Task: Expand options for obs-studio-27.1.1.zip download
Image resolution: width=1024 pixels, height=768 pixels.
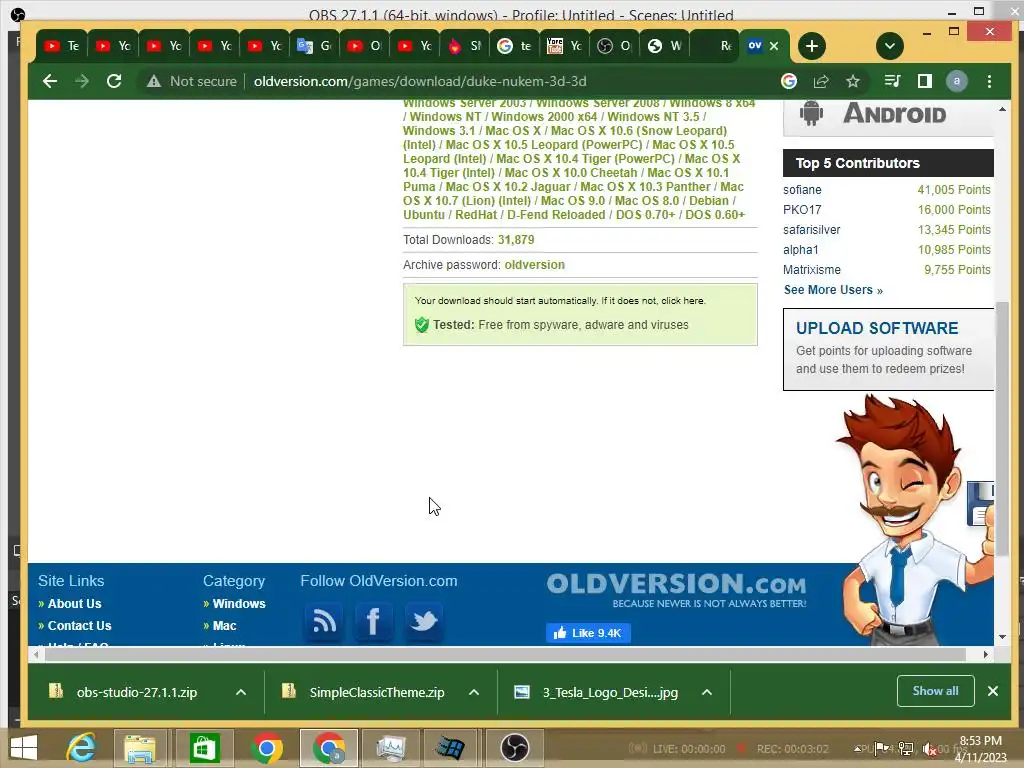Action: (x=241, y=692)
